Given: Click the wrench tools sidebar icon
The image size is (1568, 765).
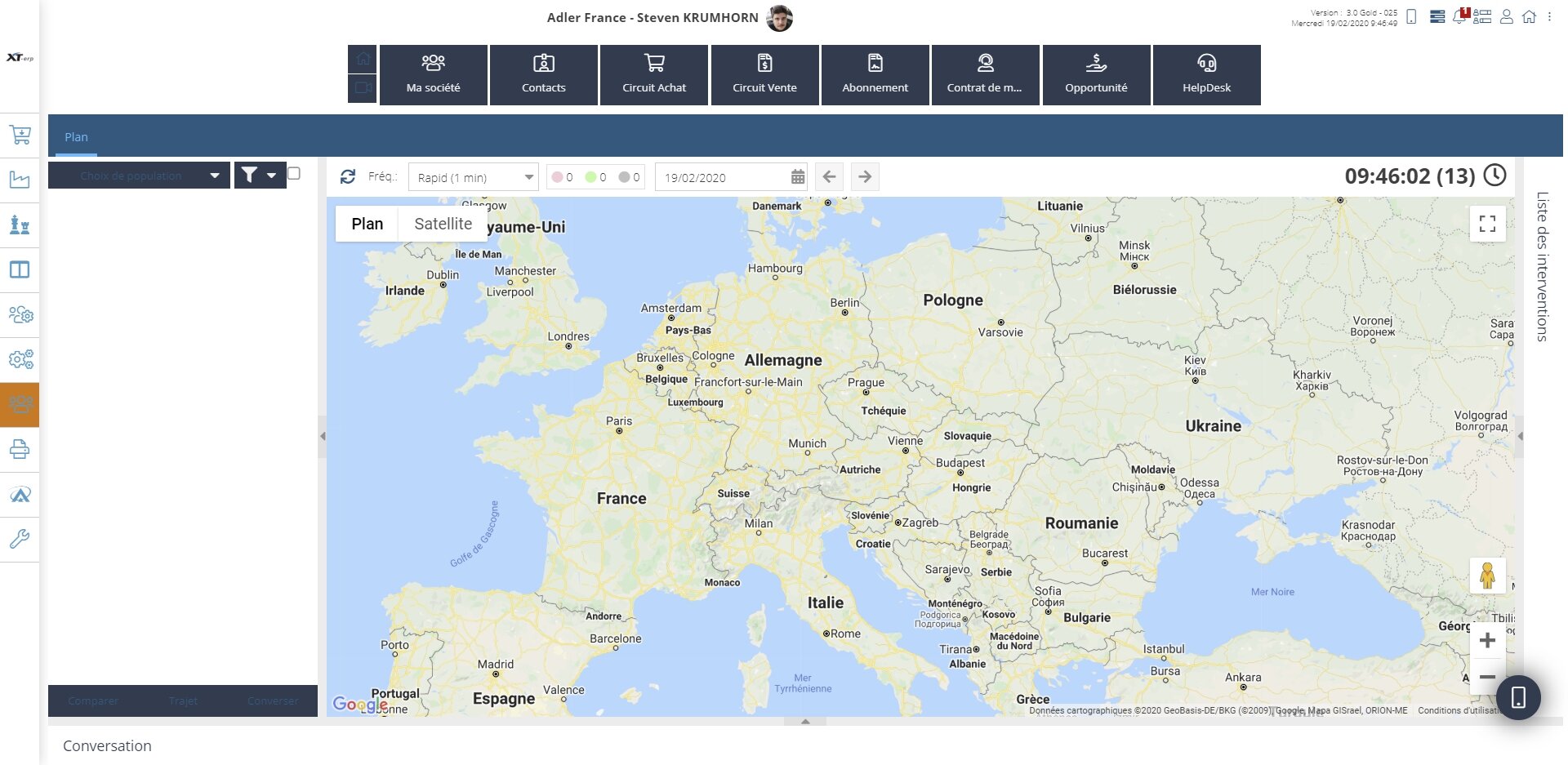Looking at the screenshot, I should tap(20, 539).
